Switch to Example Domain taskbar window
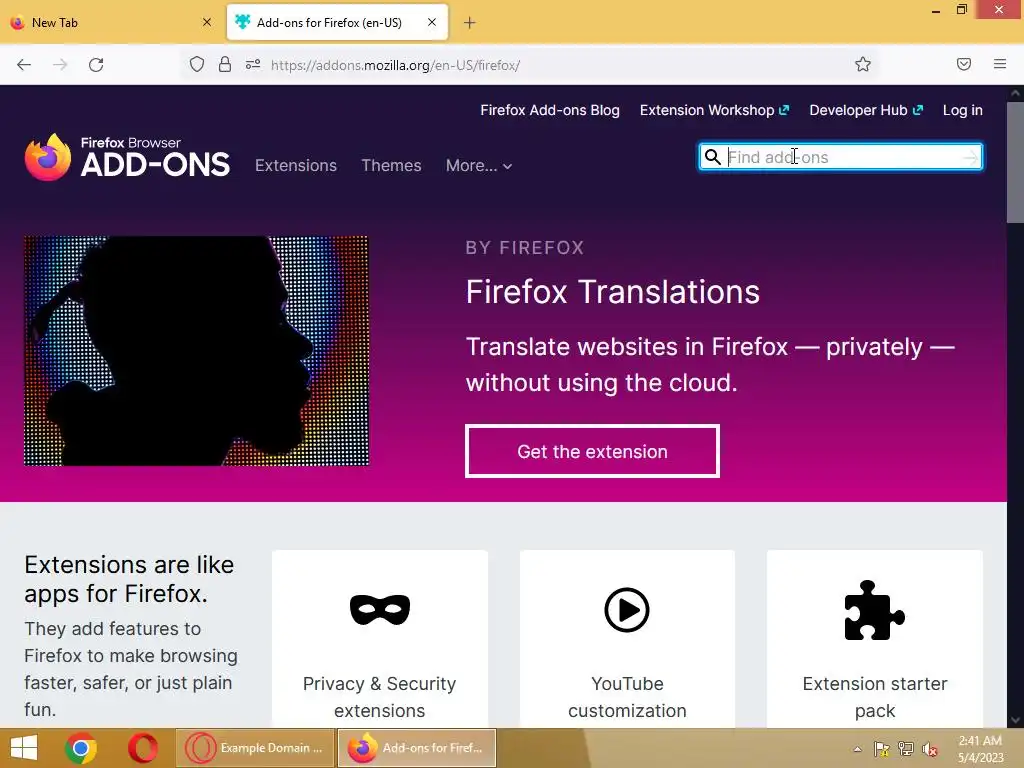This screenshot has width=1024, height=768. [x=255, y=748]
